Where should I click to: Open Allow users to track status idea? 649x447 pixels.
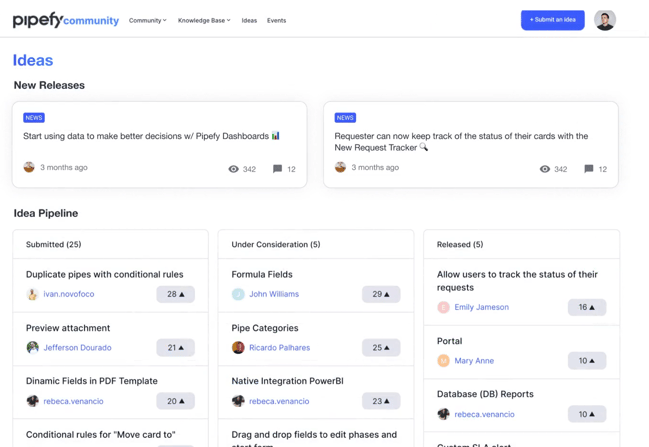coord(517,281)
